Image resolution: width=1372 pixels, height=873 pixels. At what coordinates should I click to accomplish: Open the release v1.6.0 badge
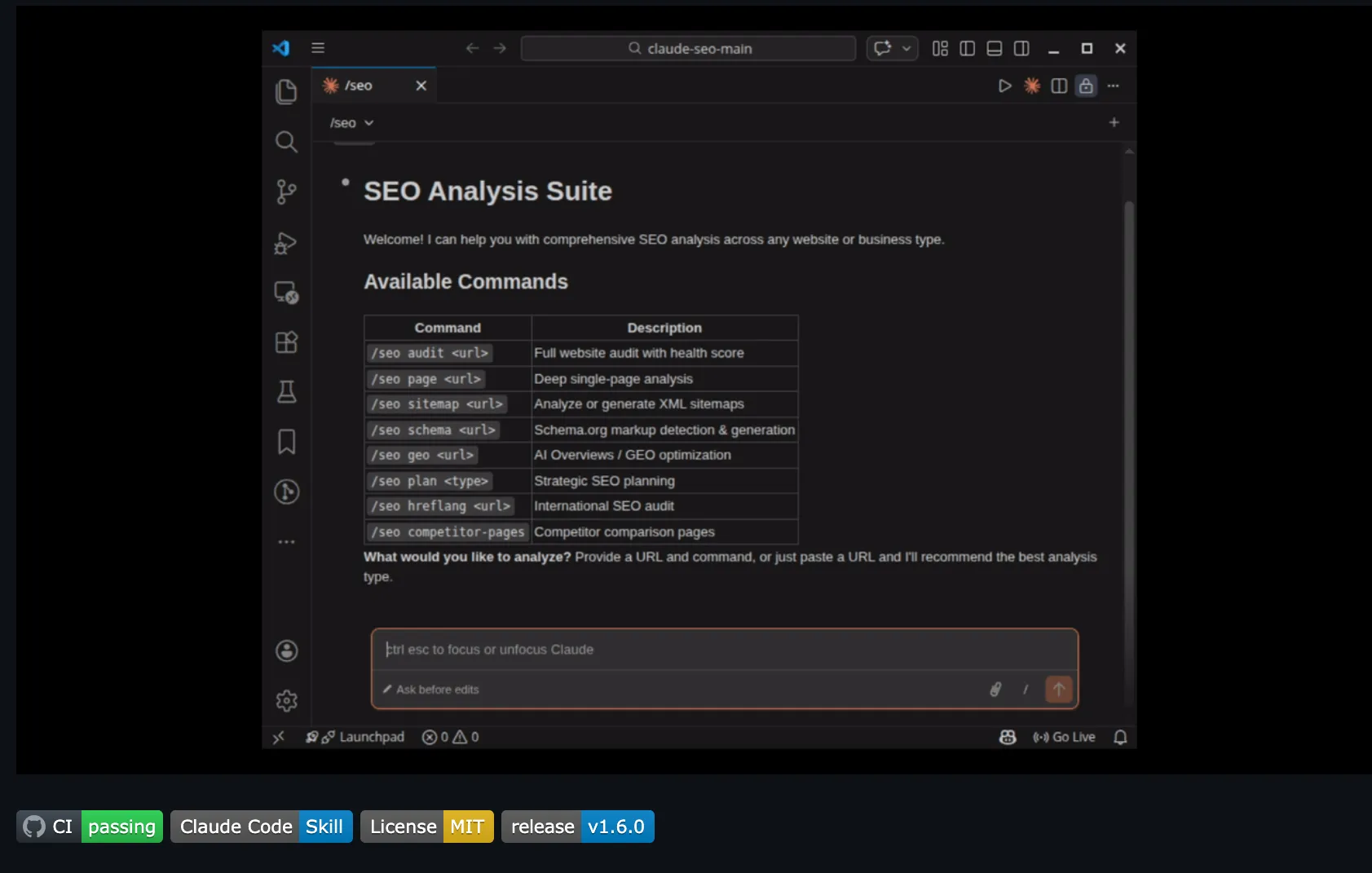point(578,827)
